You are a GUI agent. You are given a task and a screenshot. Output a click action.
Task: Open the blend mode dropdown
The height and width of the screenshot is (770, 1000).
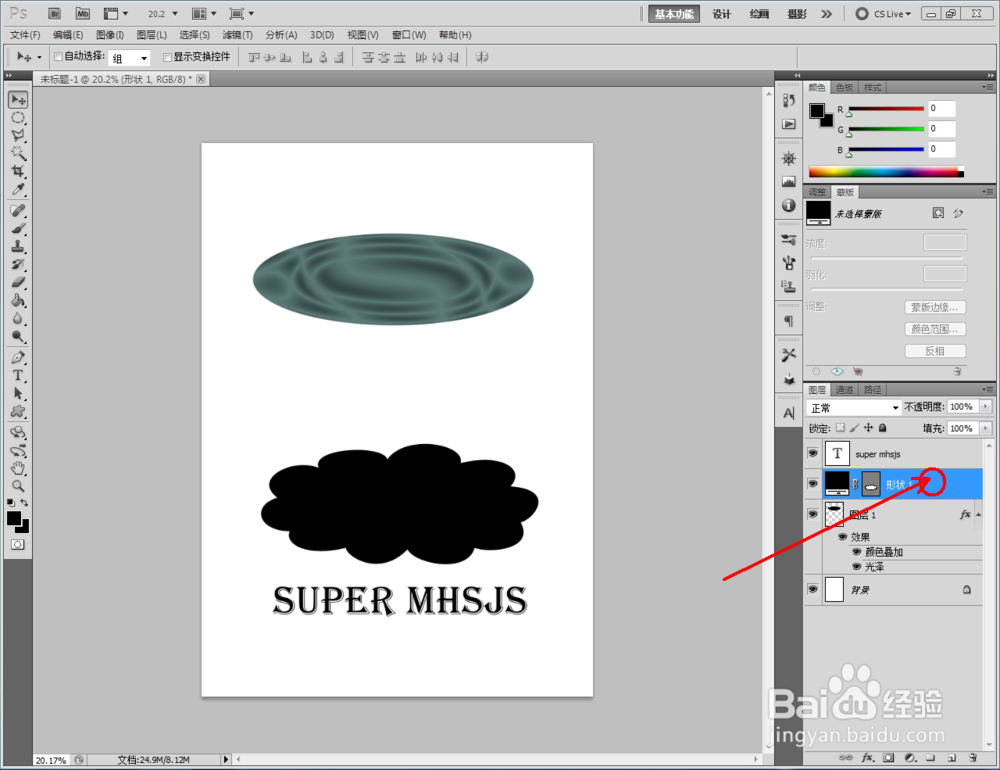pyautogui.click(x=853, y=408)
